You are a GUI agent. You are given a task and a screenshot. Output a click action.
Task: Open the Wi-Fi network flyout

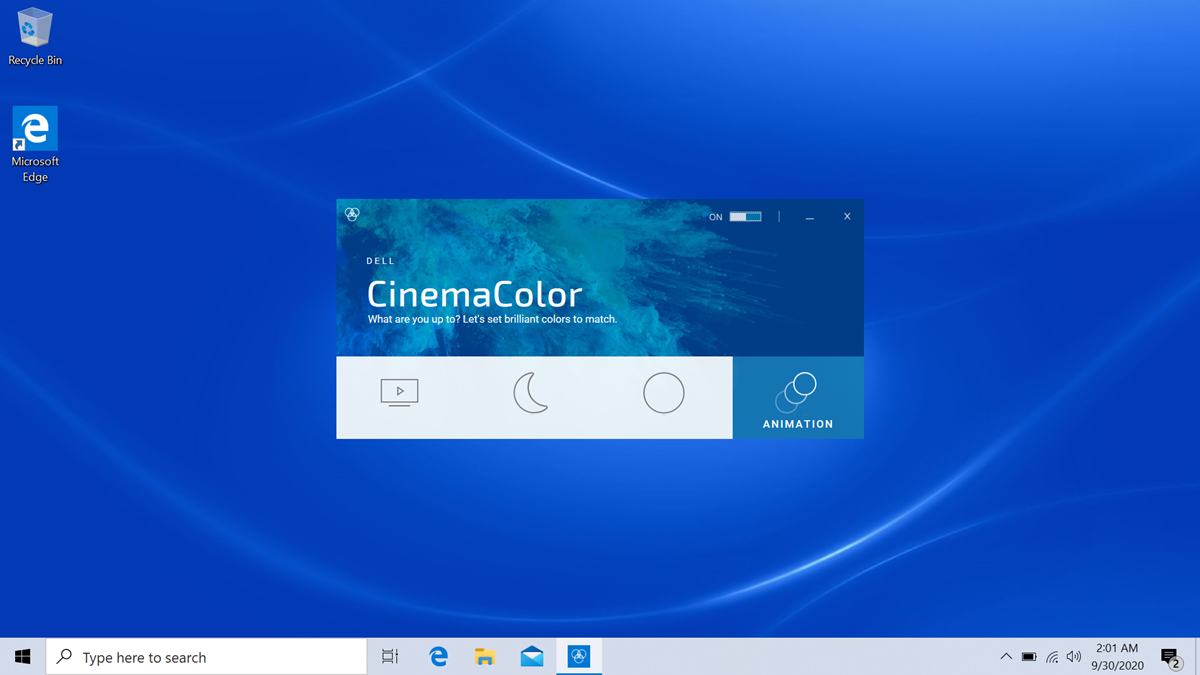pyautogui.click(x=1052, y=657)
